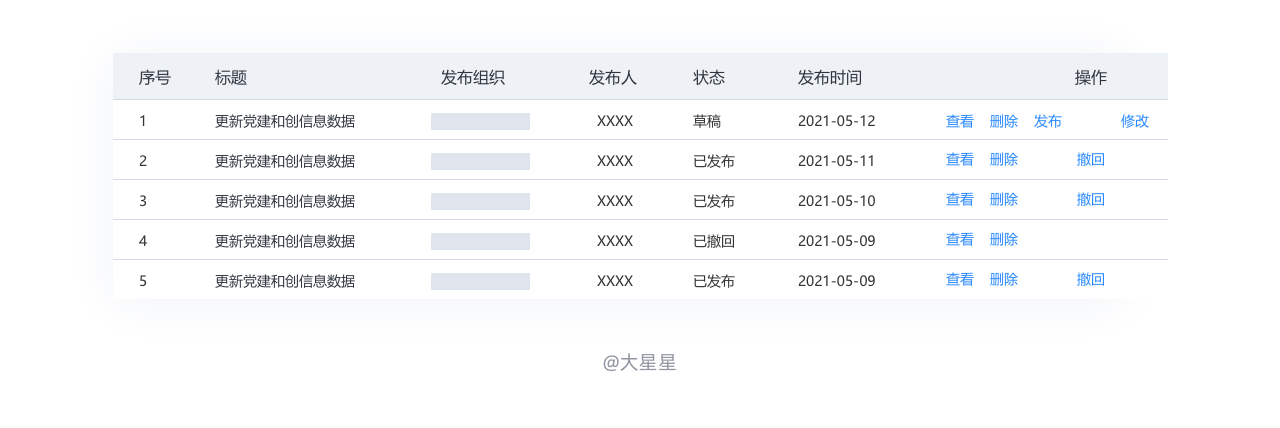Click the 状态 column header

pos(708,77)
